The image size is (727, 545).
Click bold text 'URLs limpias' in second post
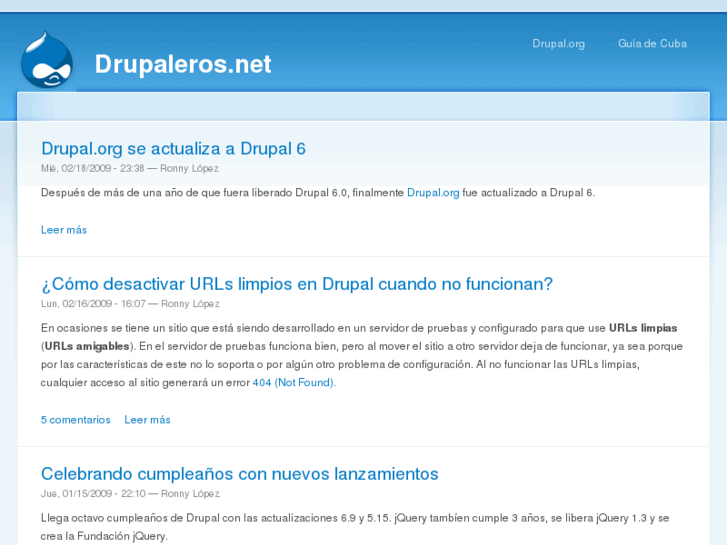point(643,328)
